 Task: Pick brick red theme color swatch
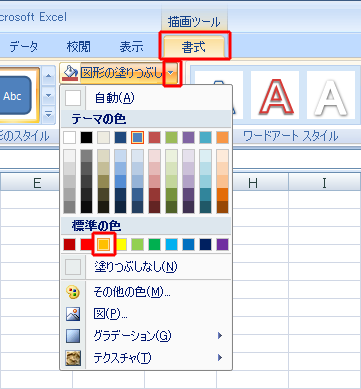tap(154, 137)
